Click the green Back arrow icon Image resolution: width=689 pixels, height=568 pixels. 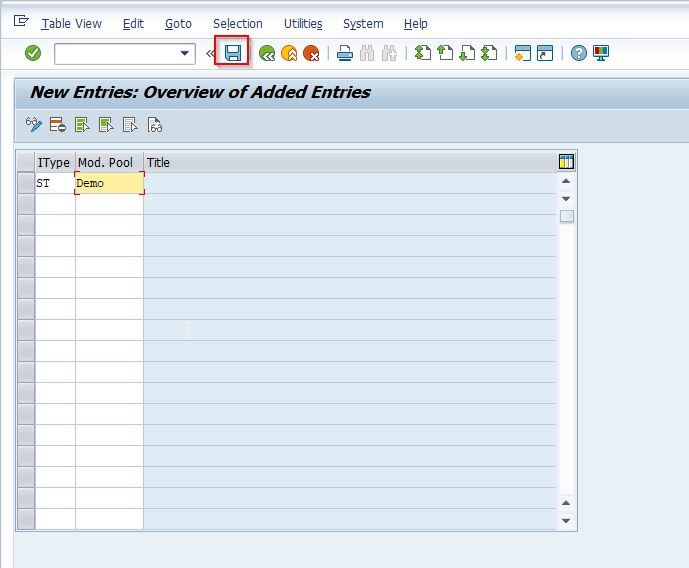point(267,53)
